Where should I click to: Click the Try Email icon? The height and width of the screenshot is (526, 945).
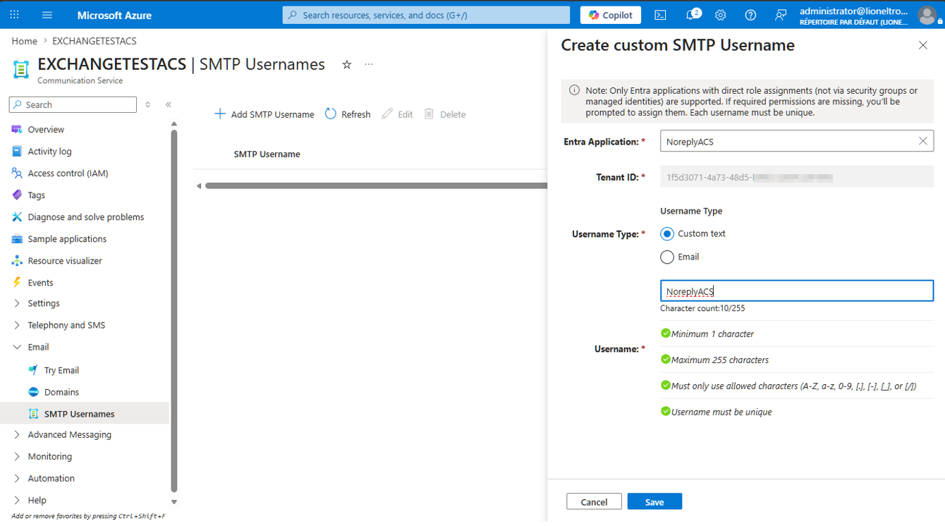(x=33, y=370)
